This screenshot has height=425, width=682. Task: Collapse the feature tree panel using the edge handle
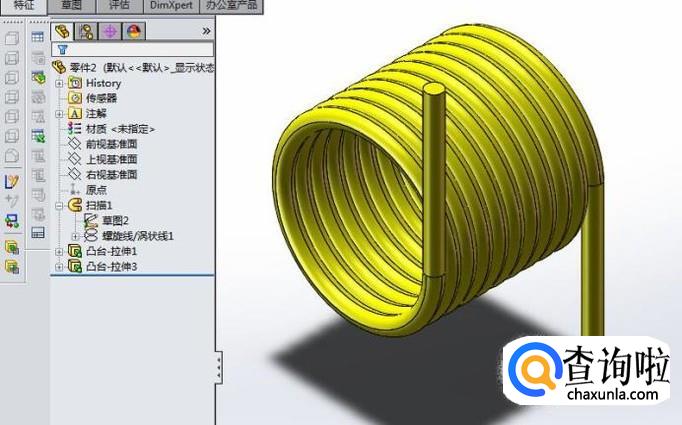coord(219,368)
